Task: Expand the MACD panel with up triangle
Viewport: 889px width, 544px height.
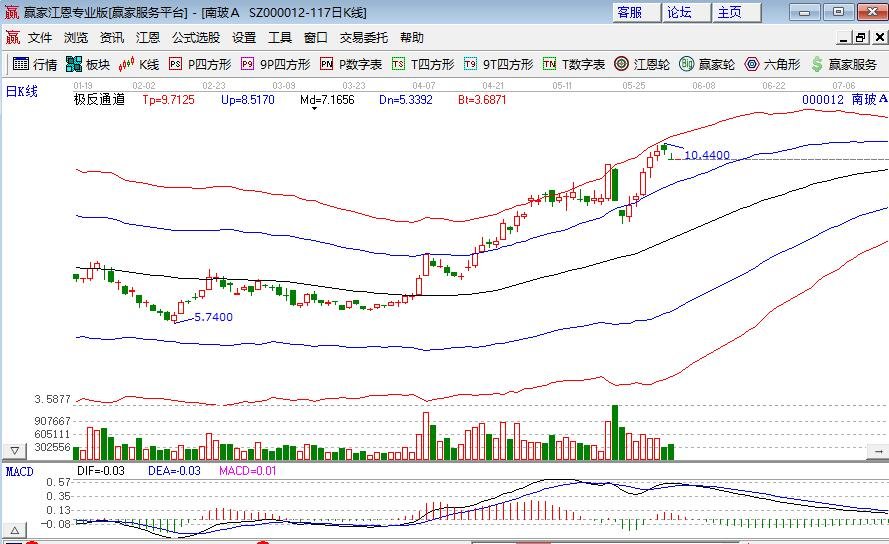Action: [15, 529]
